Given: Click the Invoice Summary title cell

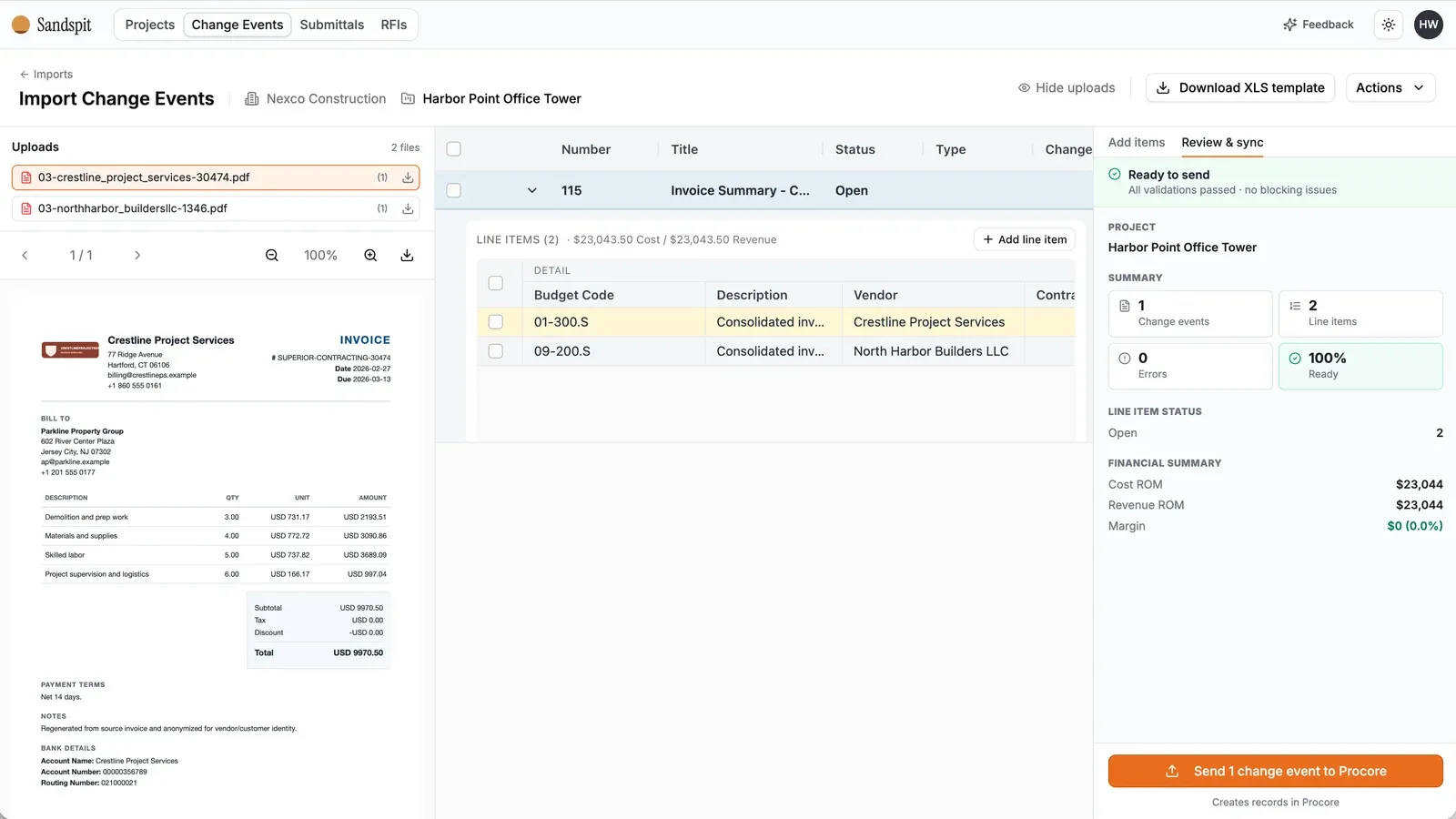Looking at the screenshot, I should pyautogui.click(x=740, y=190).
